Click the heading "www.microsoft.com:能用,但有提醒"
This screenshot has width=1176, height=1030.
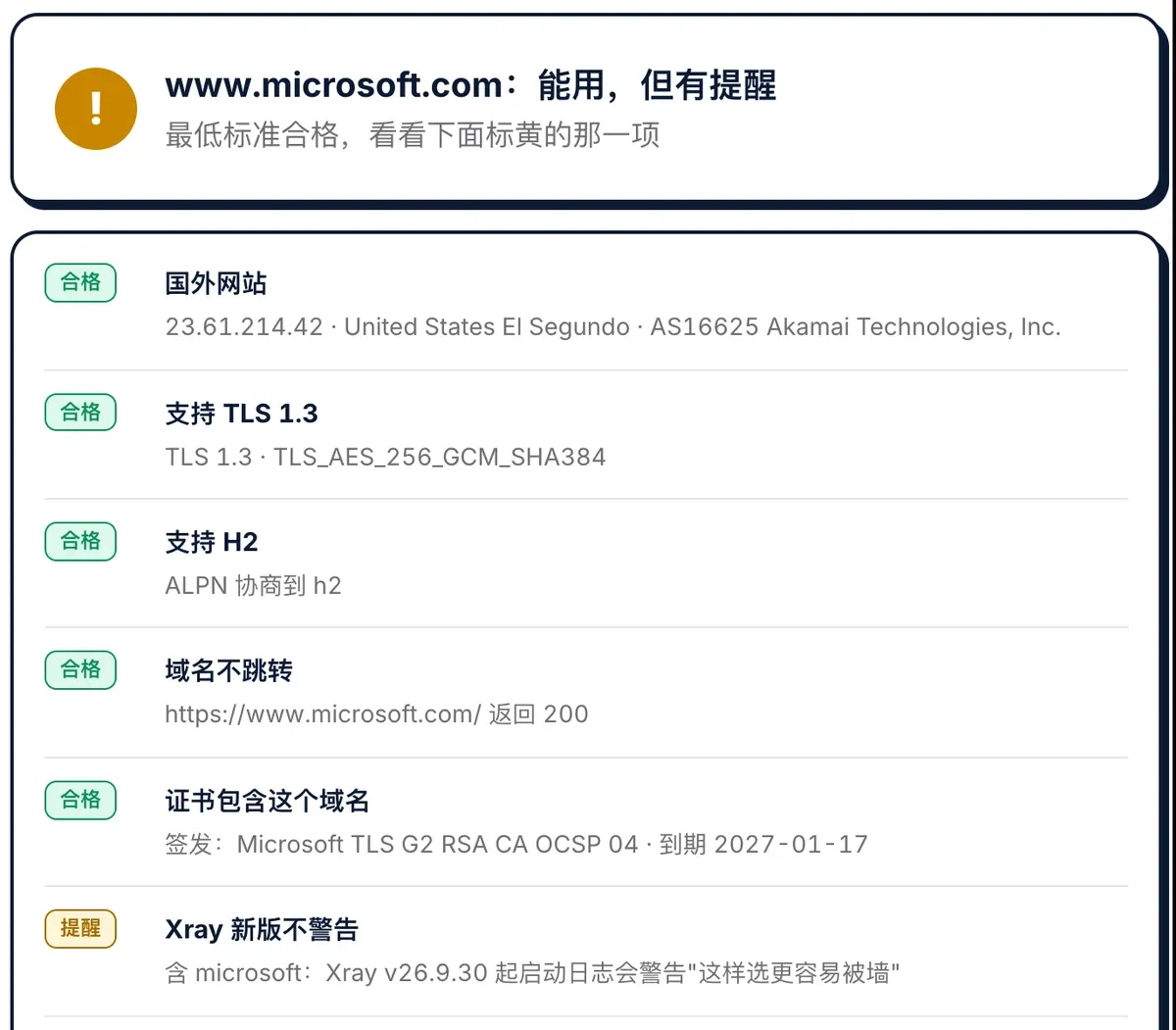[470, 86]
